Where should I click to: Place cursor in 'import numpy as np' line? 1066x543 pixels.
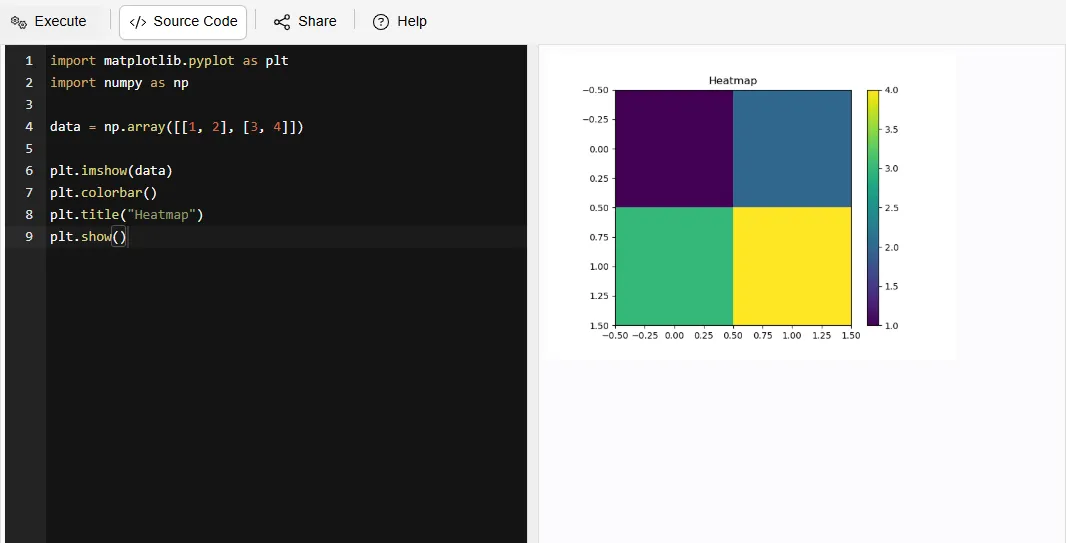click(119, 82)
